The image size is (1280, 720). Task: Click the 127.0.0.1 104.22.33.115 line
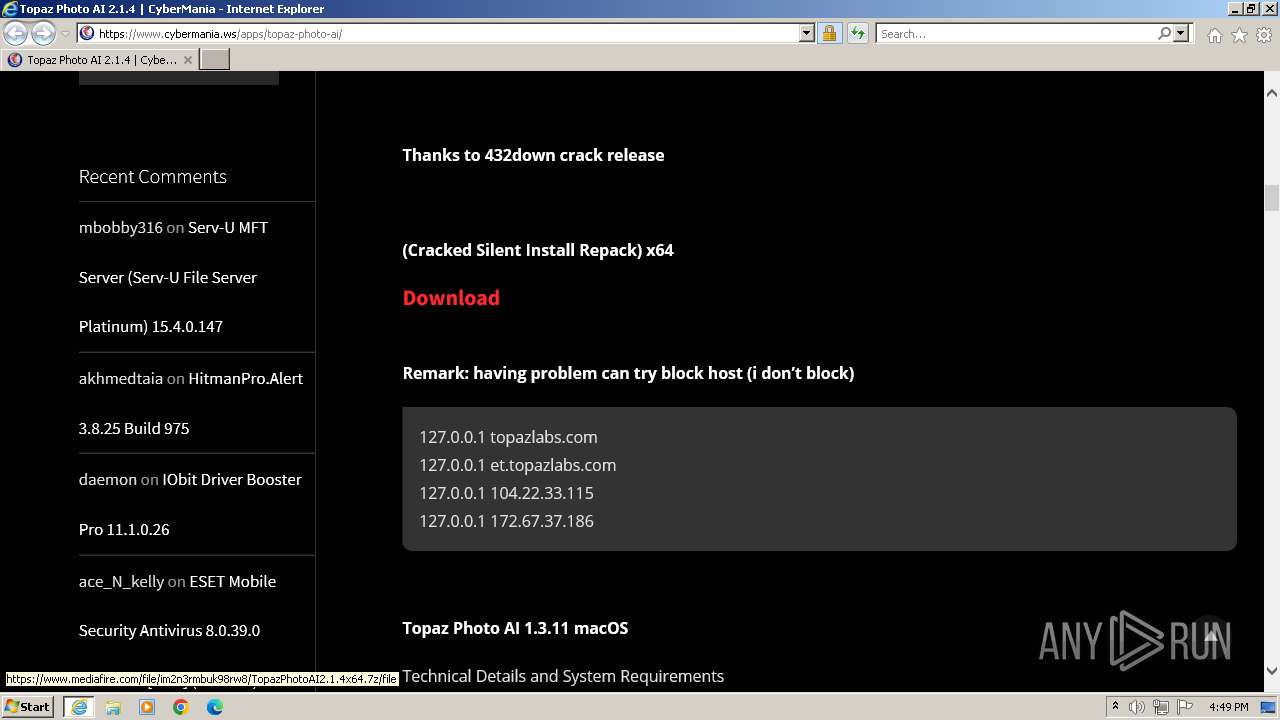(506, 493)
